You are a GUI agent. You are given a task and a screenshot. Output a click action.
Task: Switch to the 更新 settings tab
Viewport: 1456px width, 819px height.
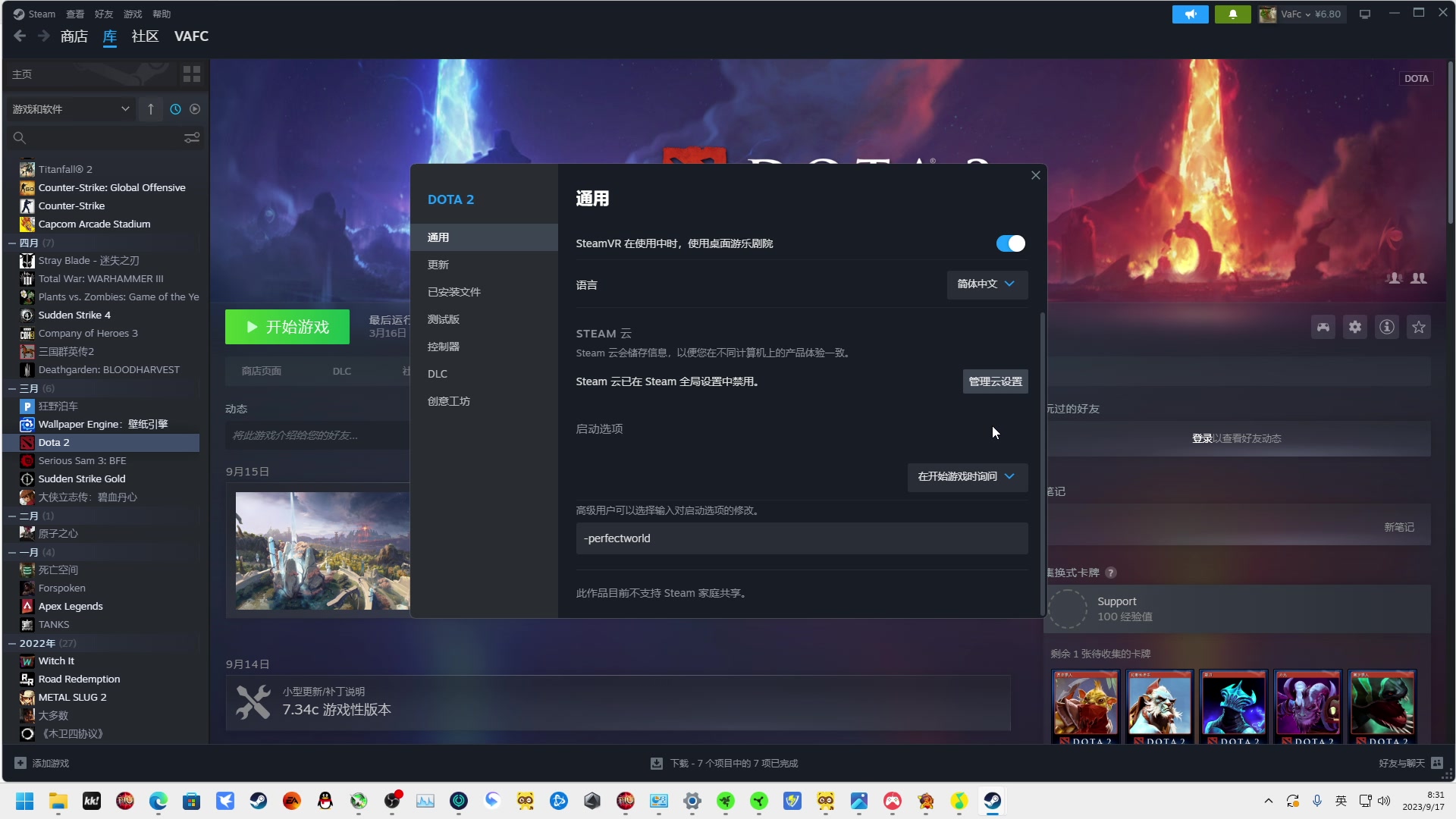[438, 265]
